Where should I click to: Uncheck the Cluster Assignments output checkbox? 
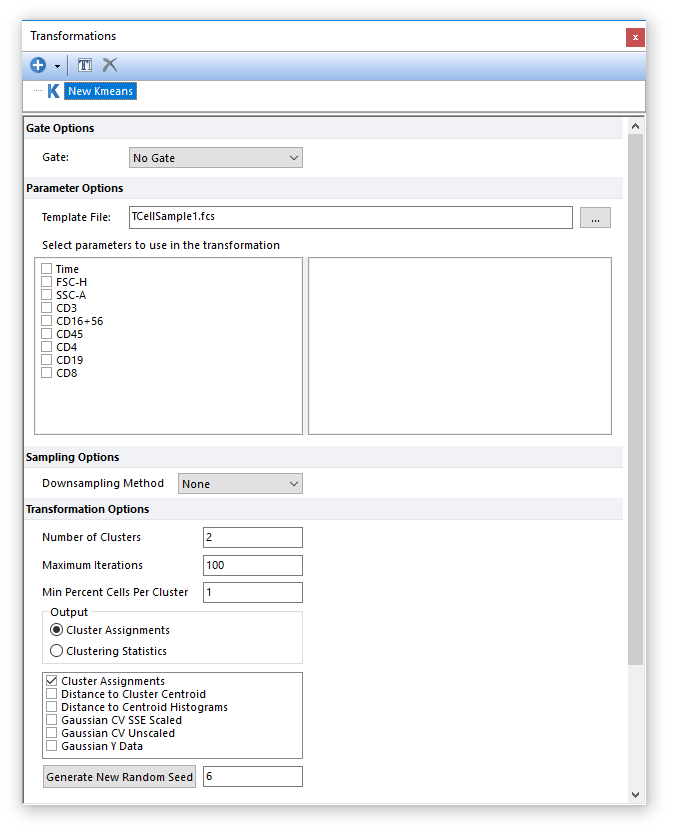[x=52, y=681]
